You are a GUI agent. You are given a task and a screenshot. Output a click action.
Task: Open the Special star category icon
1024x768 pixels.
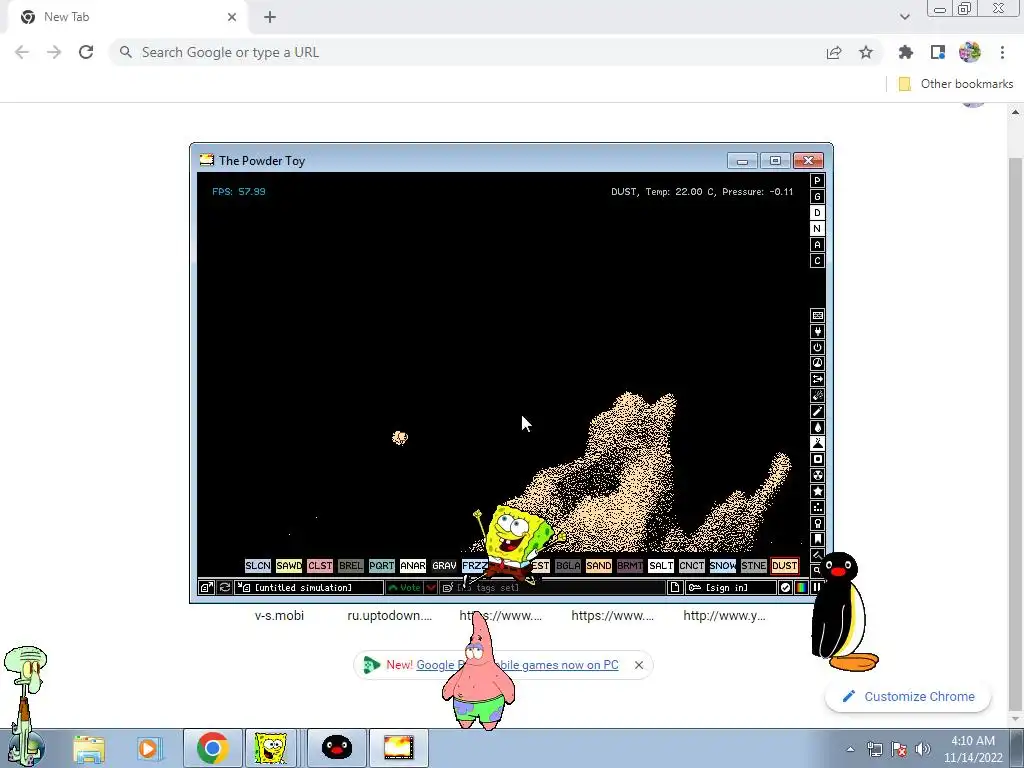pyautogui.click(x=817, y=491)
